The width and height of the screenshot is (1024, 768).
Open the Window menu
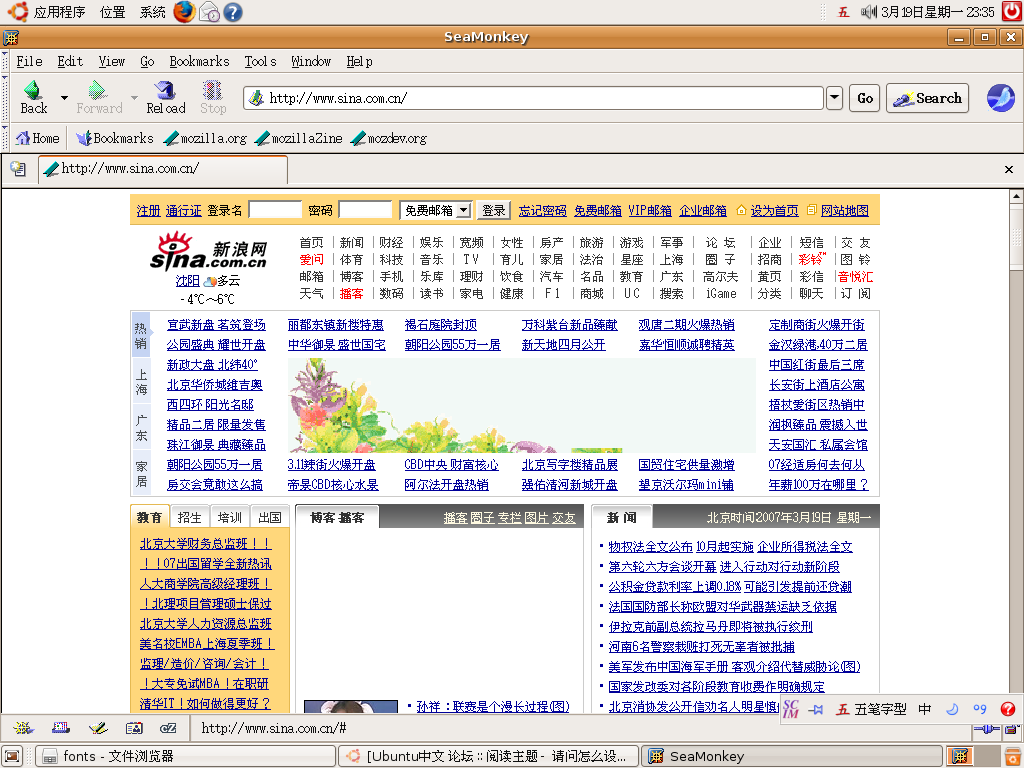(311, 61)
